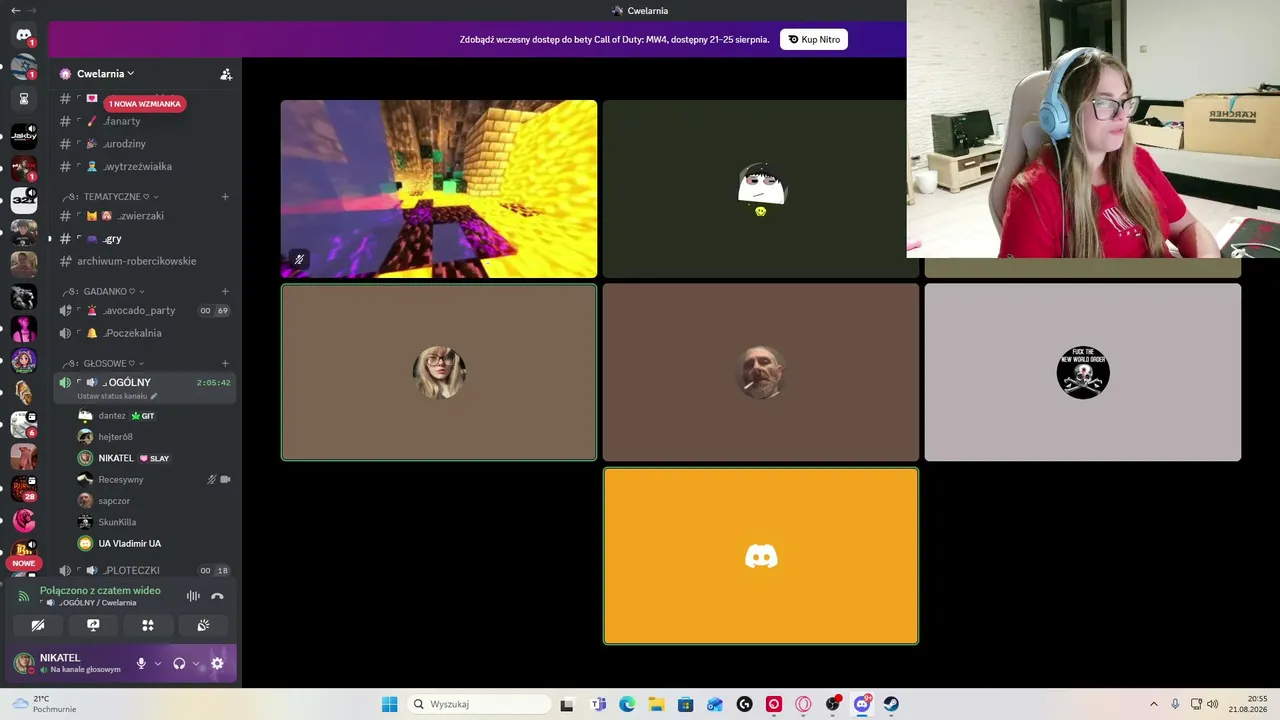Open the soundboard button
Viewport: 1280px width, 720px height.
point(203,625)
